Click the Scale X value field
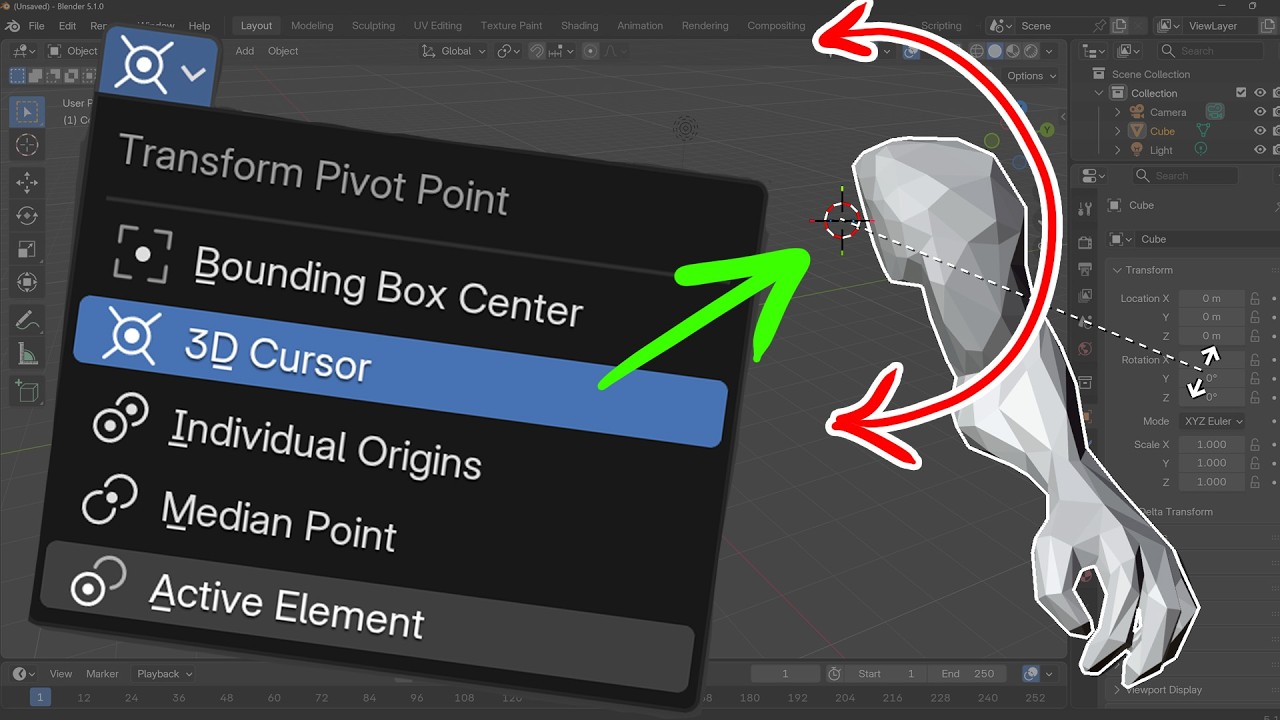 [1211, 444]
